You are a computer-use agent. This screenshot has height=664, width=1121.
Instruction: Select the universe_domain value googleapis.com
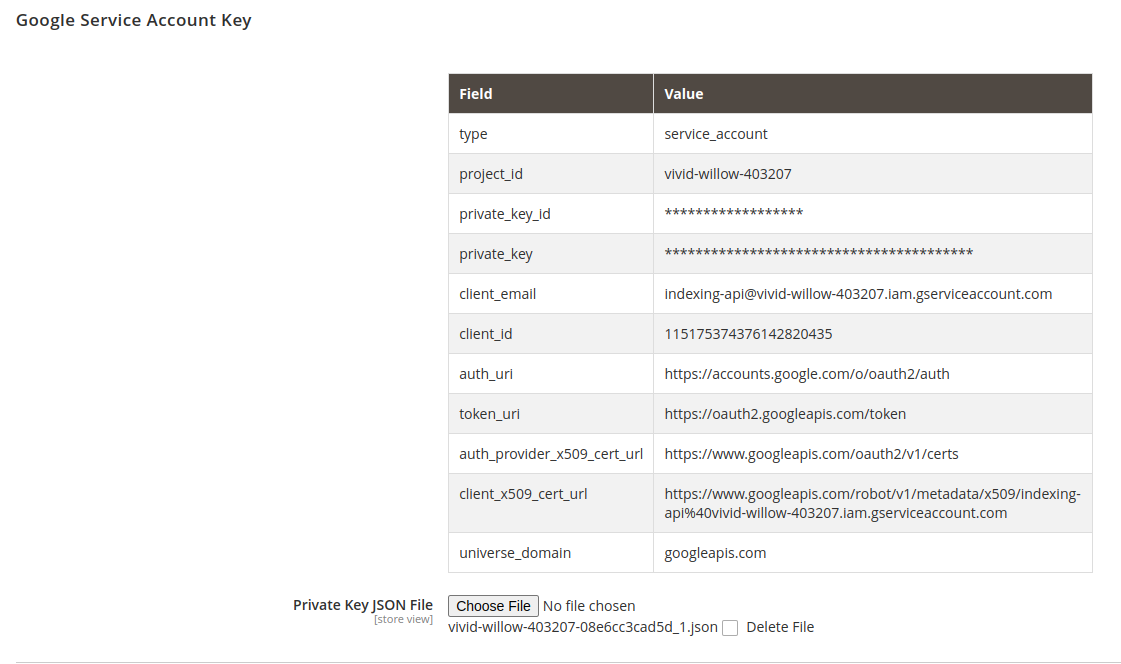pyautogui.click(x=715, y=553)
